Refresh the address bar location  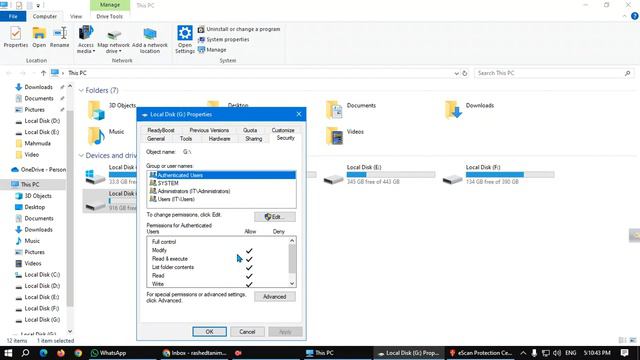point(464,73)
